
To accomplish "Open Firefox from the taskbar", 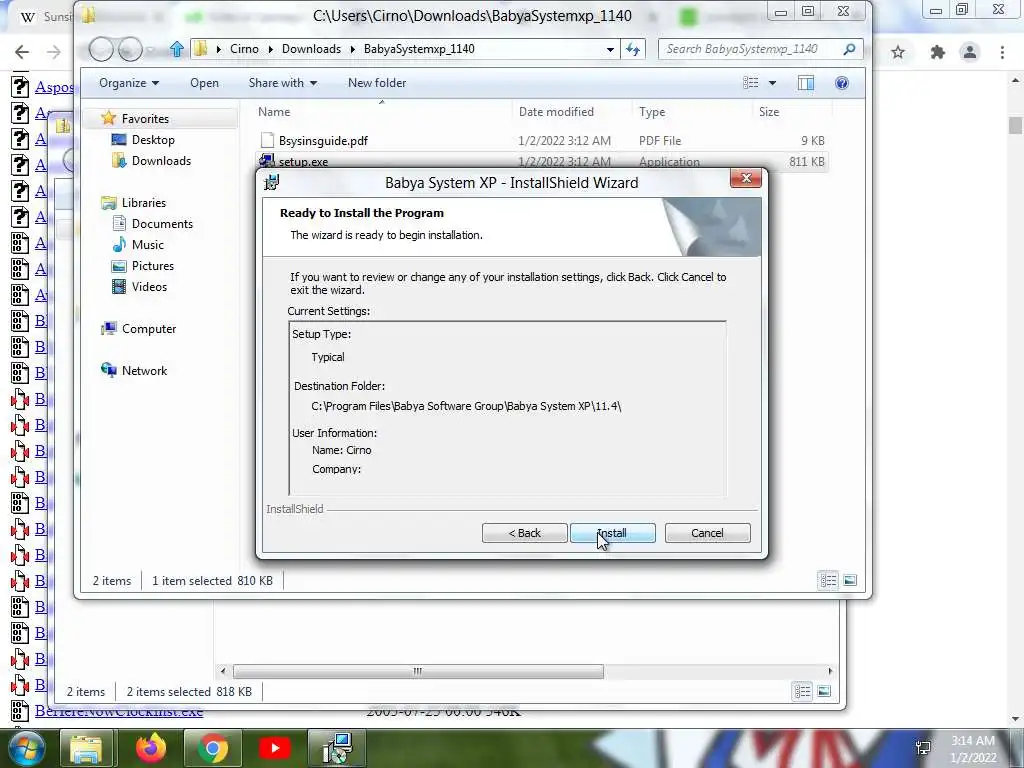I will [x=151, y=748].
